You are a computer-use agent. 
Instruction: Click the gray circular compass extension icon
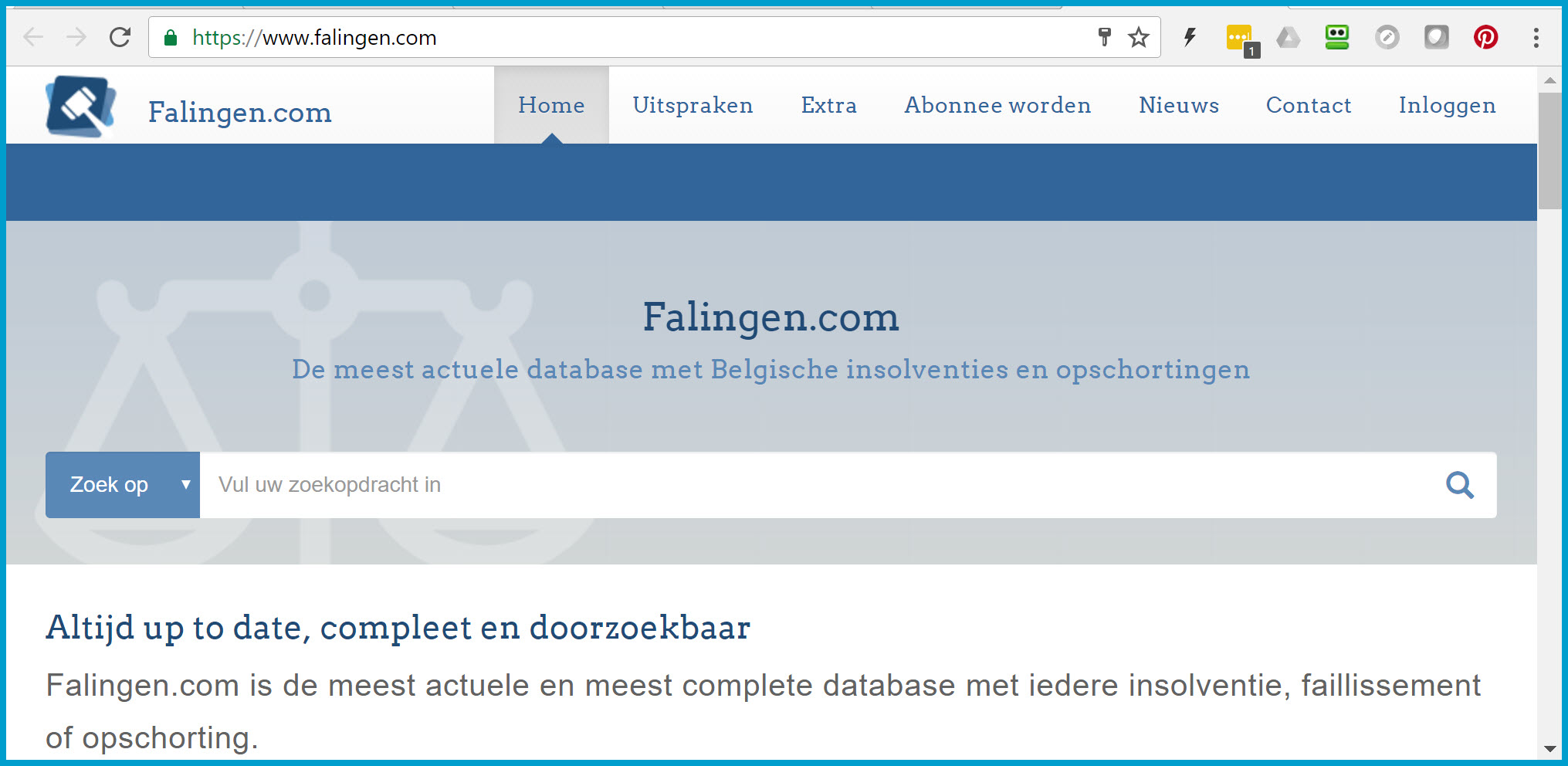pyautogui.click(x=1387, y=37)
